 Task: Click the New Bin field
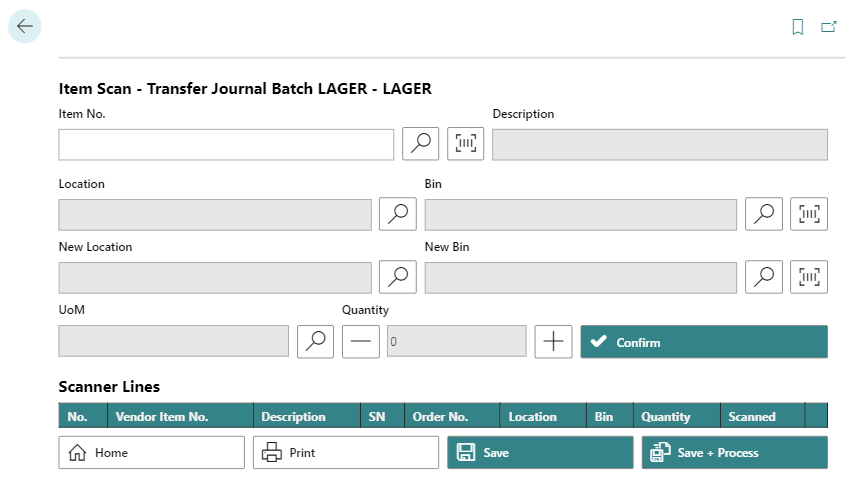(580, 278)
